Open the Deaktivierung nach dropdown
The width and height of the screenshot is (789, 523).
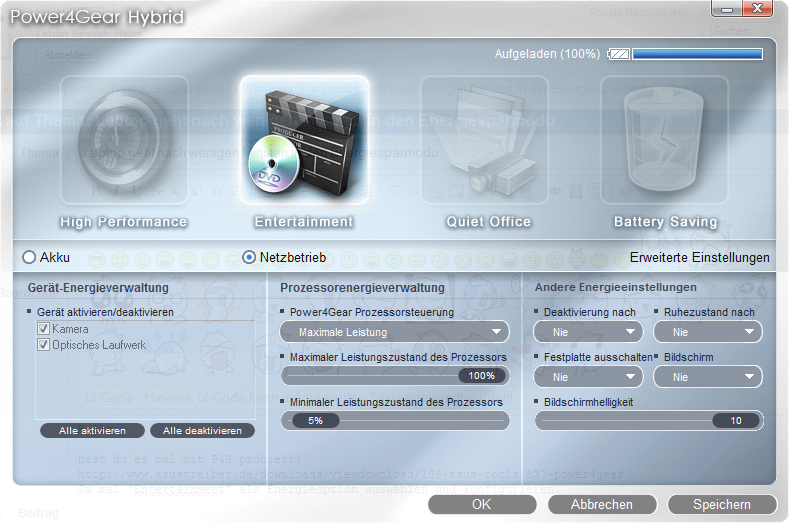(588, 332)
